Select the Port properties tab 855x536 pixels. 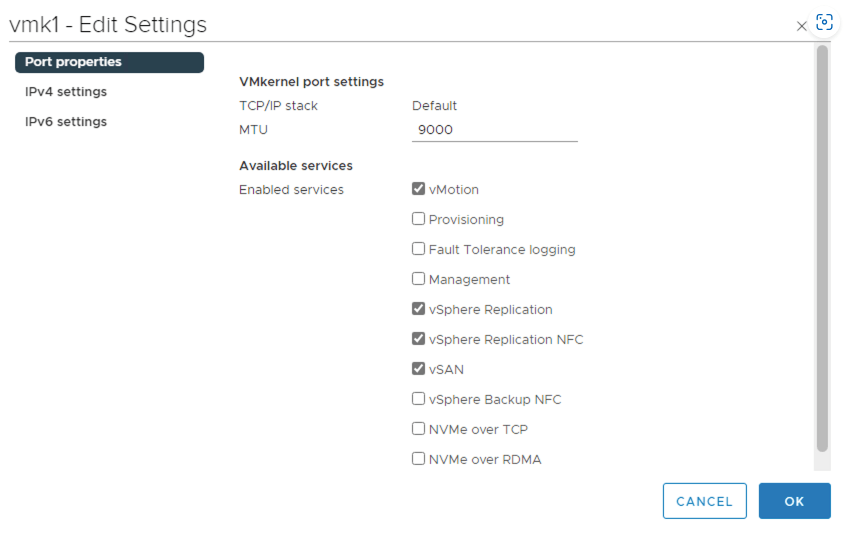(x=109, y=62)
